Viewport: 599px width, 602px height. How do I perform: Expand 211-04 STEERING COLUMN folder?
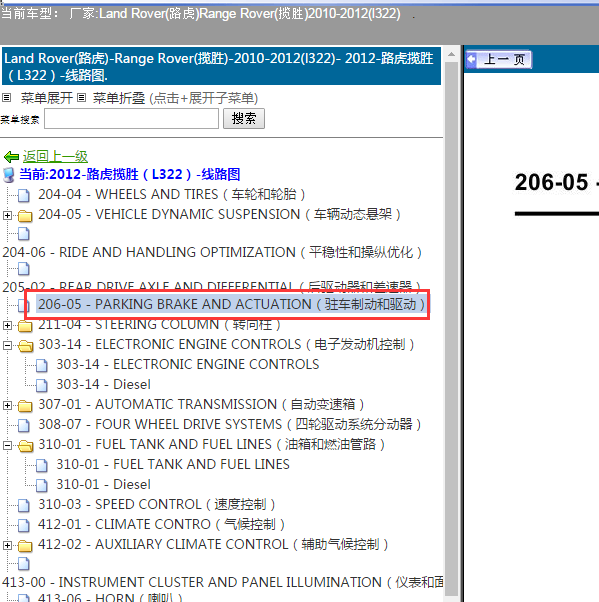click(x=7, y=326)
